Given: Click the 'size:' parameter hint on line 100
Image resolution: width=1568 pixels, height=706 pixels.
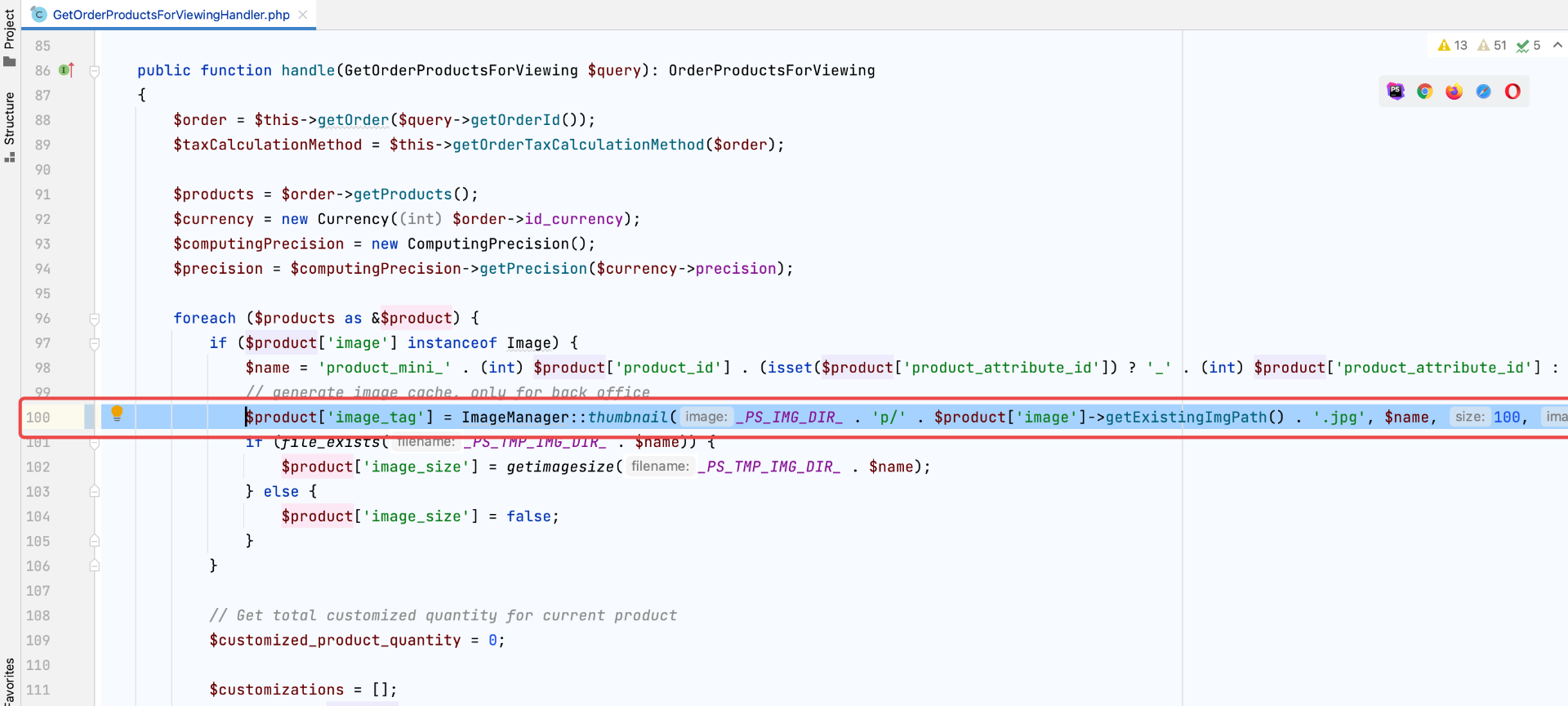Looking at the screenshot, I should click(1469, 417).
